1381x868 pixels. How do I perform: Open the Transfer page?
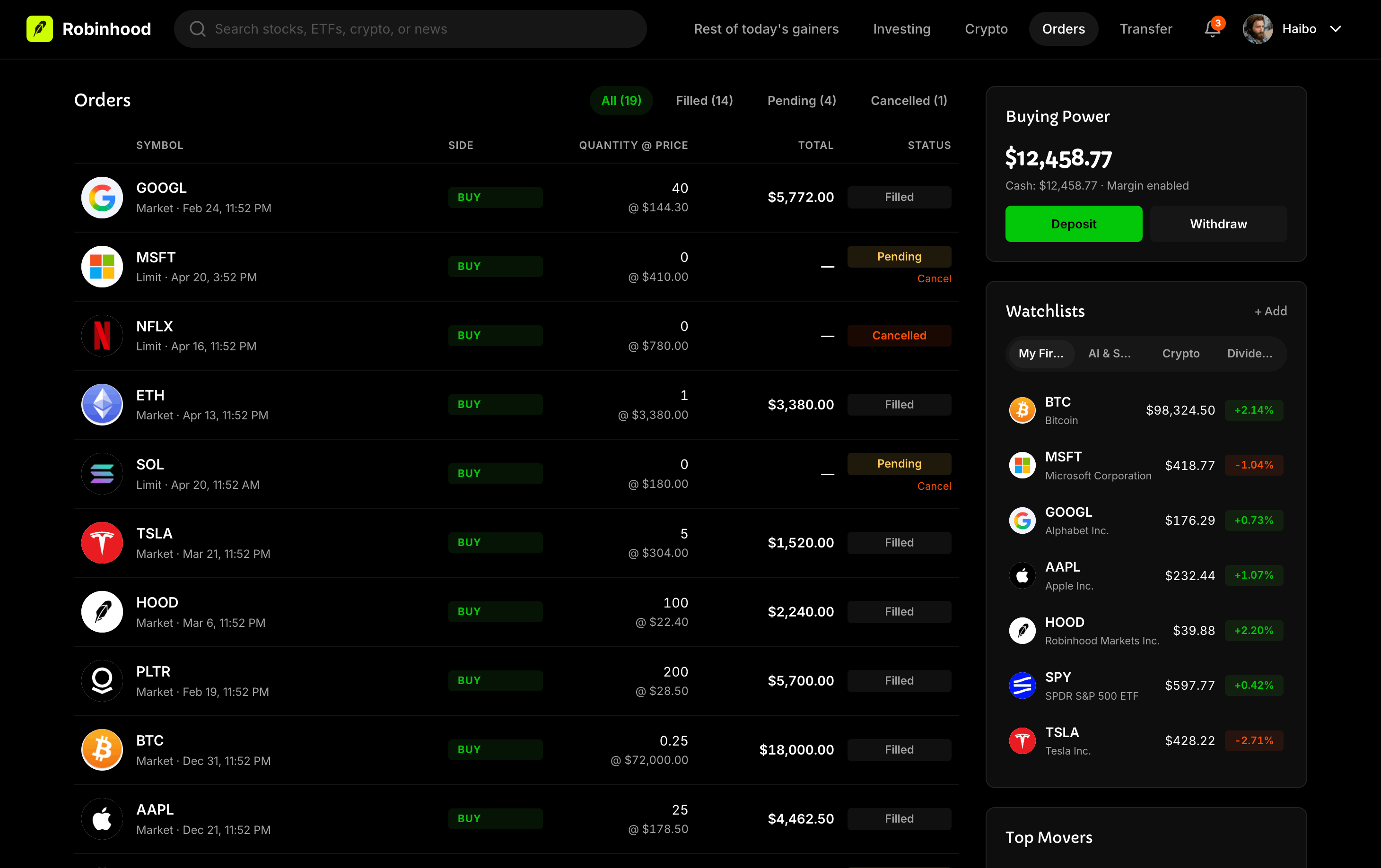(1145, 29)
